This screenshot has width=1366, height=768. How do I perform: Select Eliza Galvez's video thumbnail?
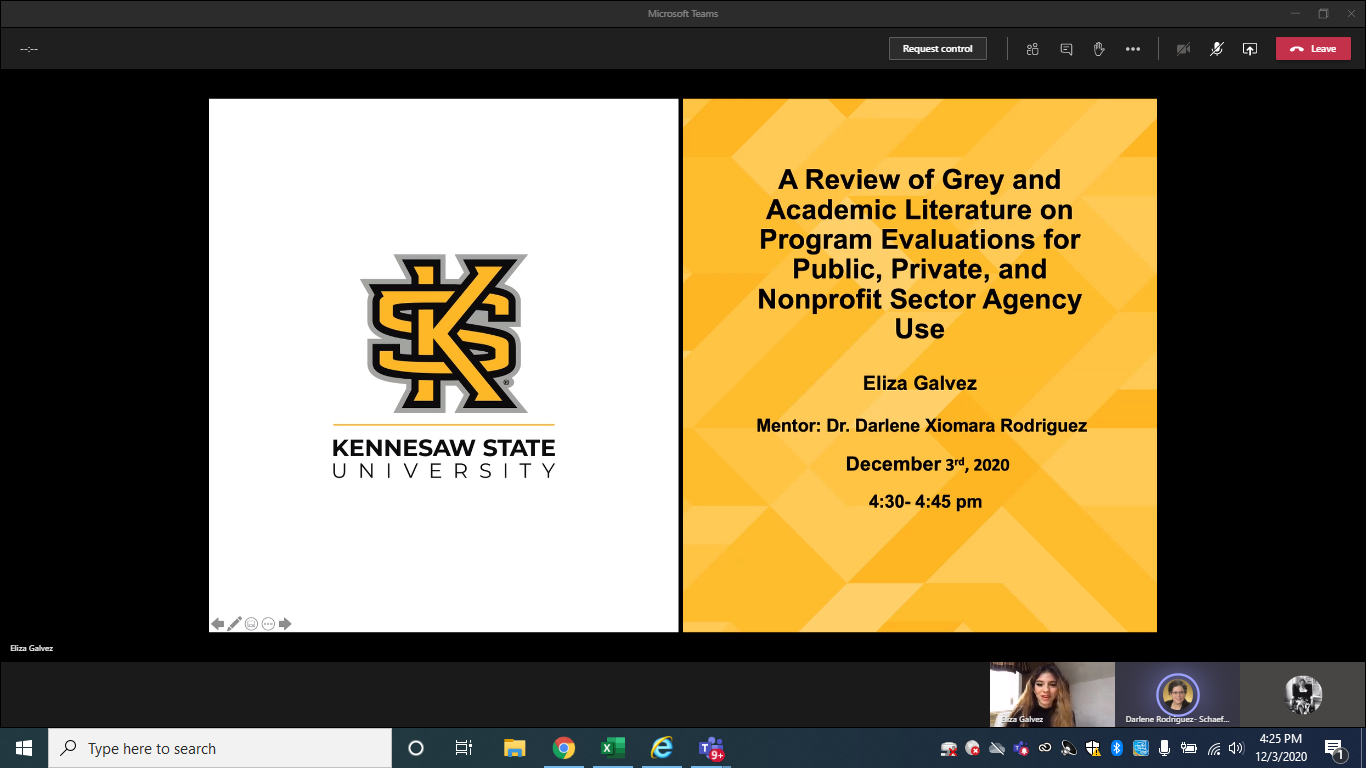click(1052, 694)
